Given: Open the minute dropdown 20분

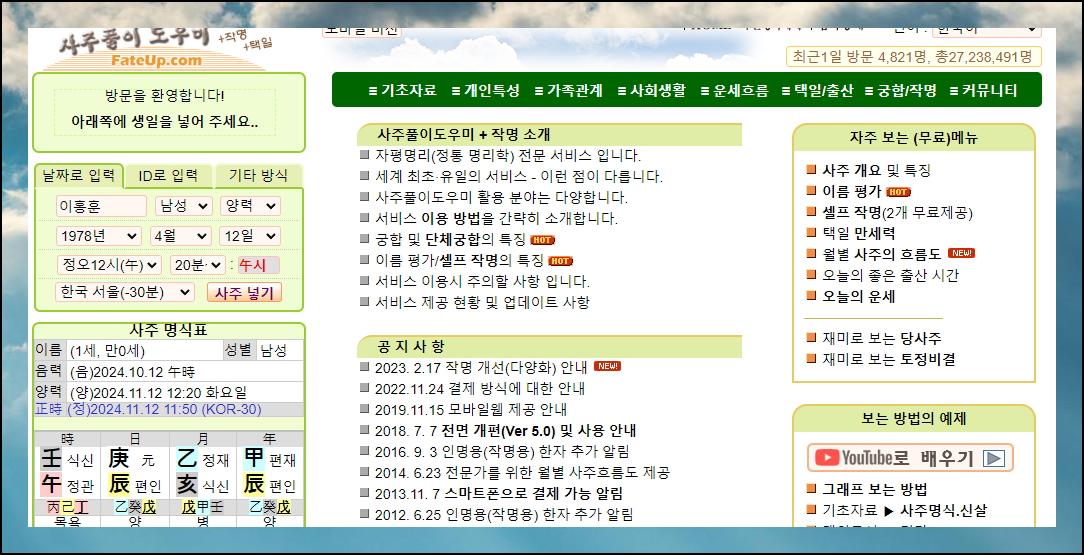Looking at the screenshot, I should [198, 265].
